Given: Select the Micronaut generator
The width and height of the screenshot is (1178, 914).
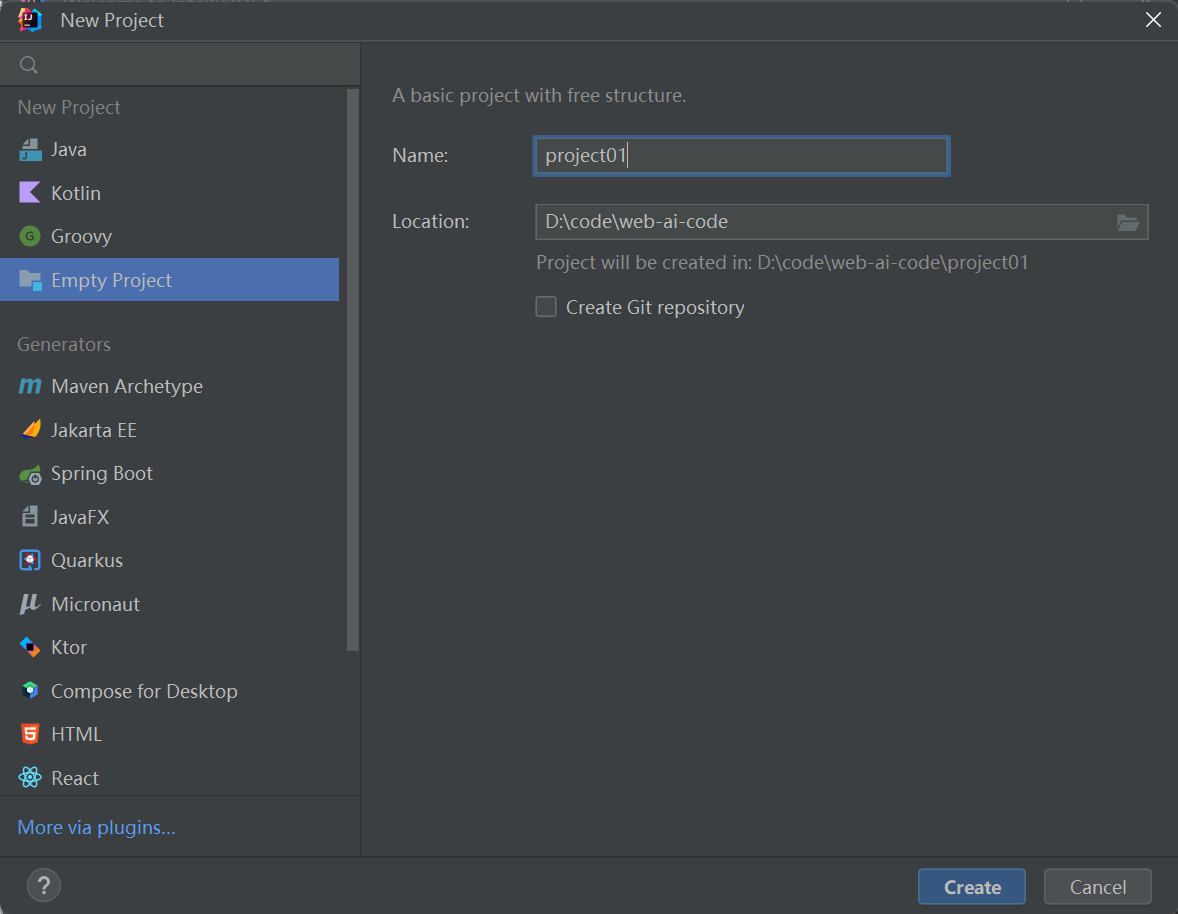Looking at the screenshot, I should point(170,604).
